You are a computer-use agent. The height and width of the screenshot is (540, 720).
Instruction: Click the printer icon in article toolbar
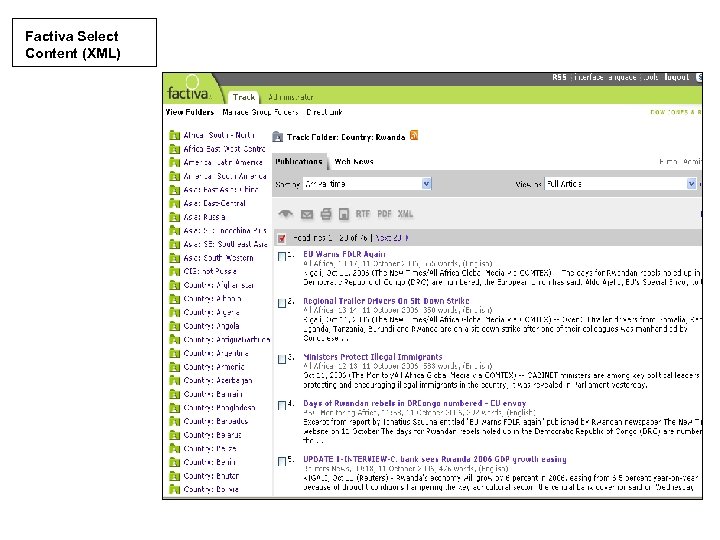click(x=326, y=214)
